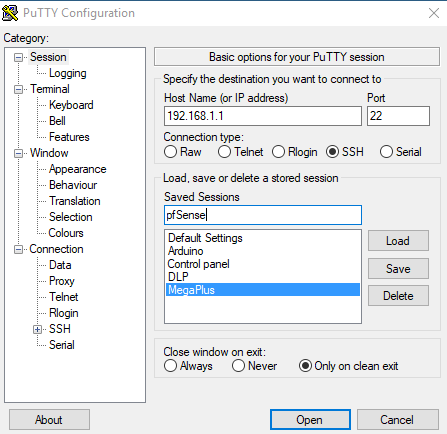The width and height of the screenshot is (447, 434).
Task: Collapse the Connection category node
Action: (x=19, y=250)
